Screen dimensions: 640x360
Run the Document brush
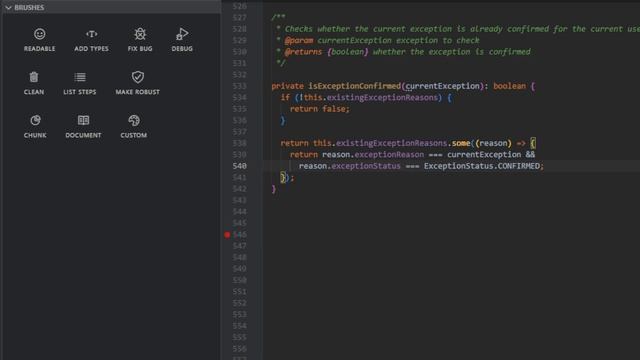click(83, 127)
